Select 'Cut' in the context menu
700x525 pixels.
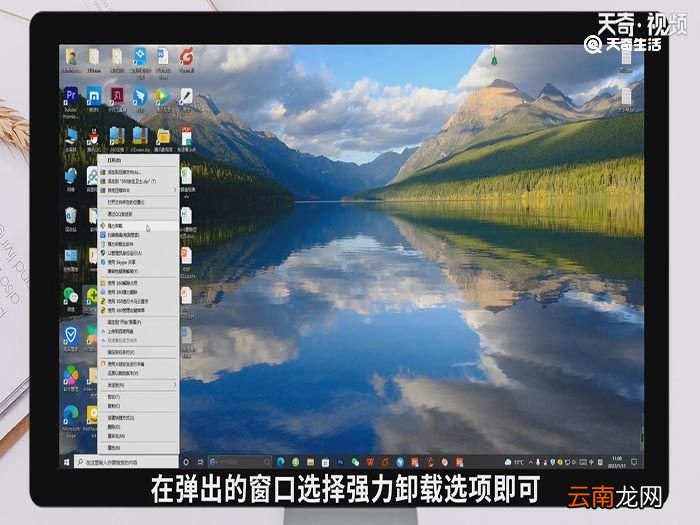(138, 397)
